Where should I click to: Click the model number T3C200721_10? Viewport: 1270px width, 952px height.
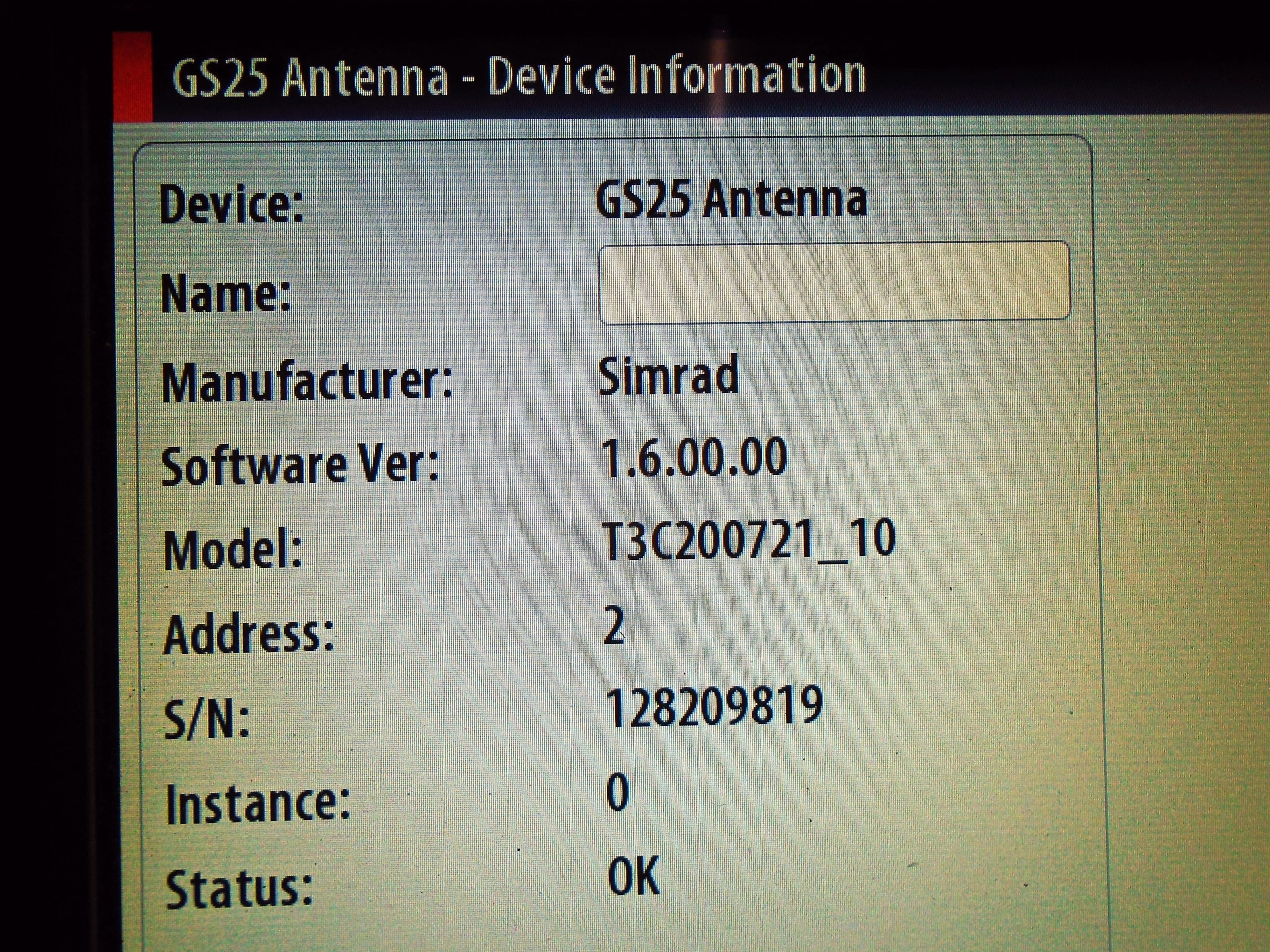pyautogui.click(x=748, y=540)
